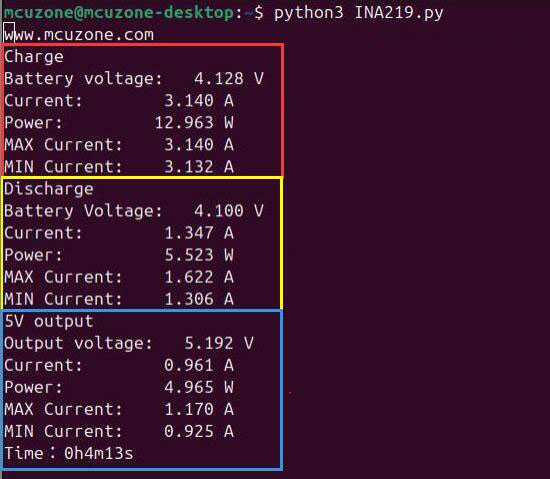Click the www.mcuzone.com text line
Screen dimensions: 550x479
tap(79, 35)
